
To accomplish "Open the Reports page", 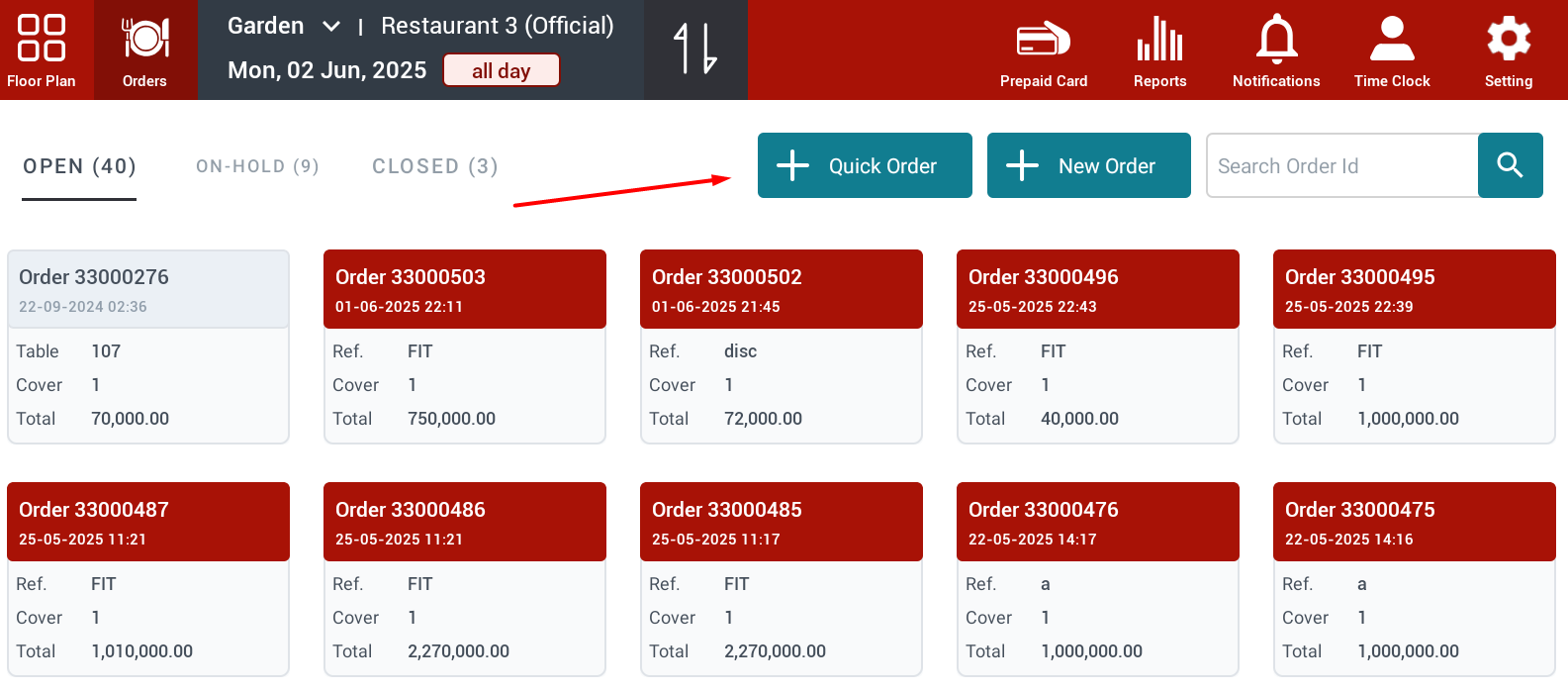I will point(1159,50).
